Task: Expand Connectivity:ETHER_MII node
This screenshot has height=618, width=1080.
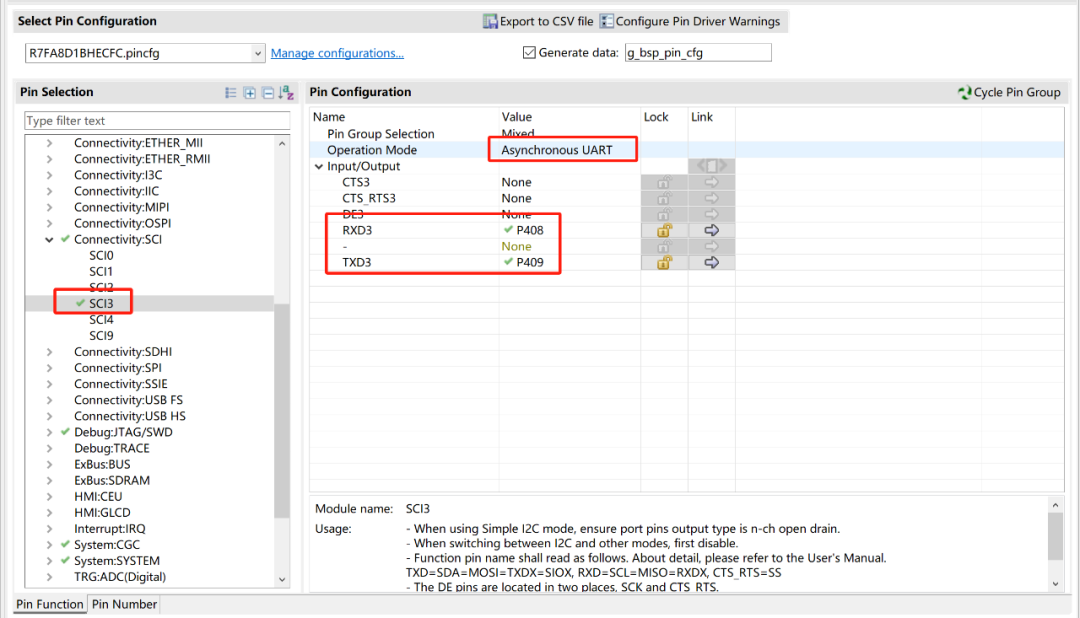Action: (49, 143)
